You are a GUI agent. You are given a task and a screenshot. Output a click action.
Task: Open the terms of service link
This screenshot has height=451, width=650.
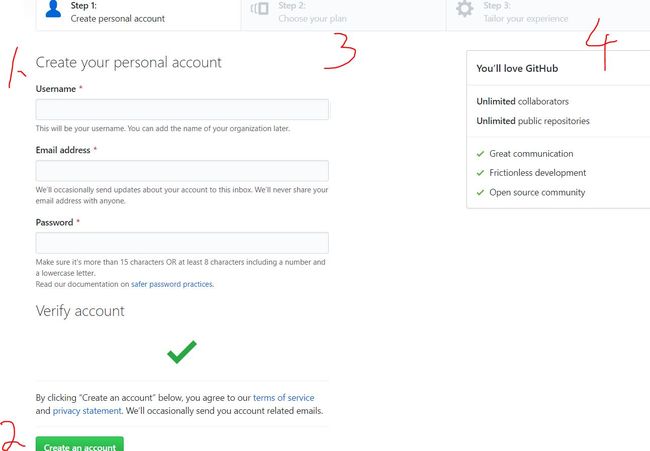[284, 398]
